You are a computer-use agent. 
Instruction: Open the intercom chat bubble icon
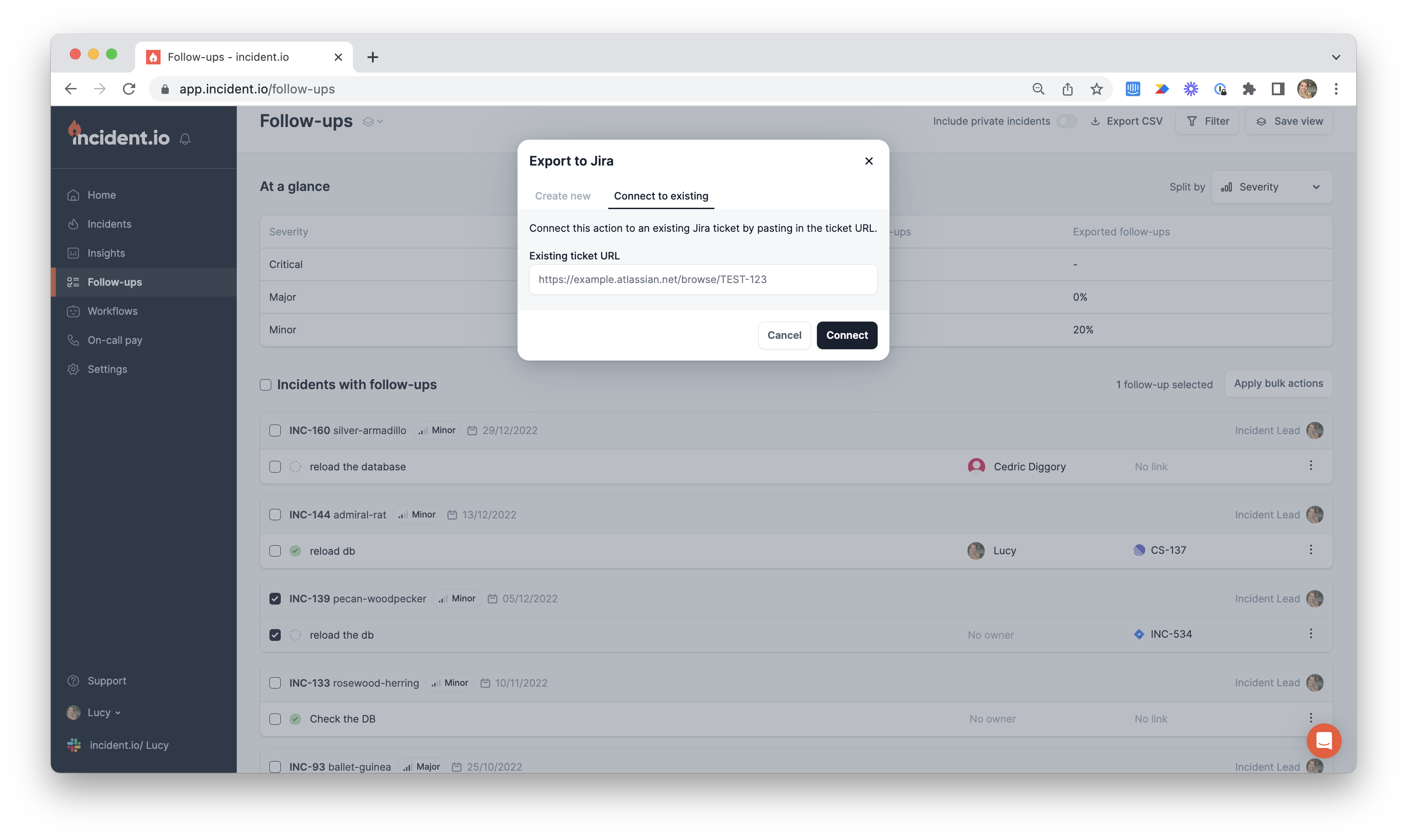pyautogui.click(x=1323, y=740)
